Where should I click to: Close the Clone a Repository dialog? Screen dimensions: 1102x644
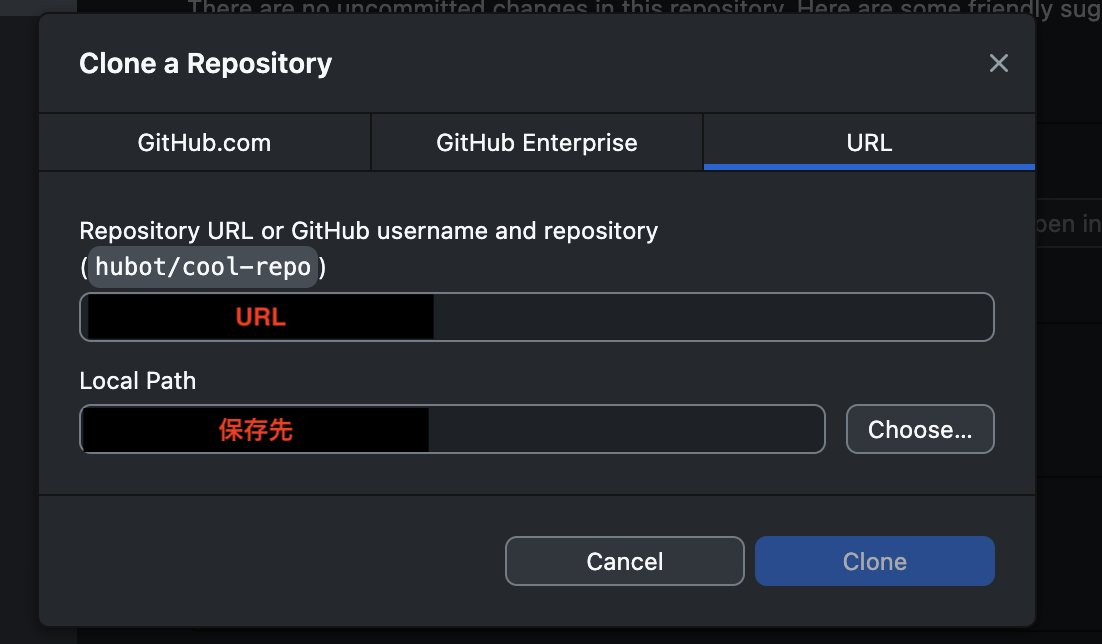tap(998, 64)
